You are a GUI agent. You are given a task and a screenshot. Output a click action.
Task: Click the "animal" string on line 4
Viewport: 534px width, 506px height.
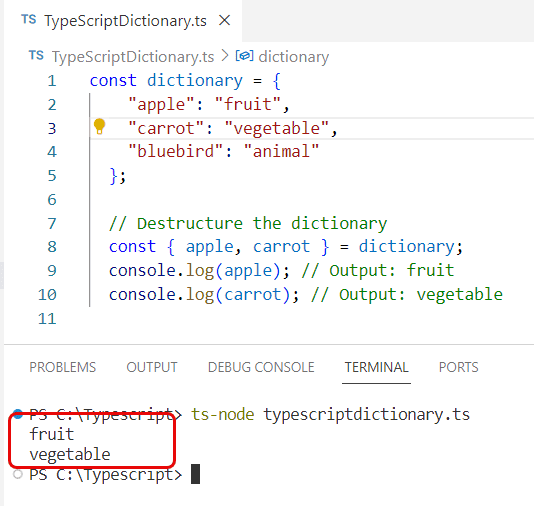(281, 151)
